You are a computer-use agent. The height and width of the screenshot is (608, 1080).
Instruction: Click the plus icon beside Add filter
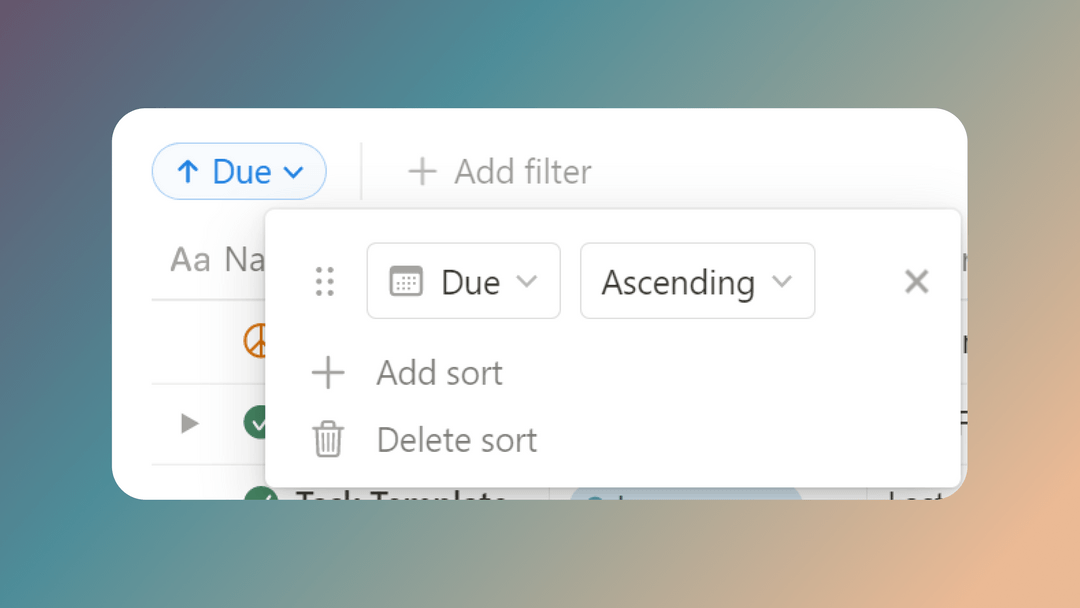tap(422, 171)
